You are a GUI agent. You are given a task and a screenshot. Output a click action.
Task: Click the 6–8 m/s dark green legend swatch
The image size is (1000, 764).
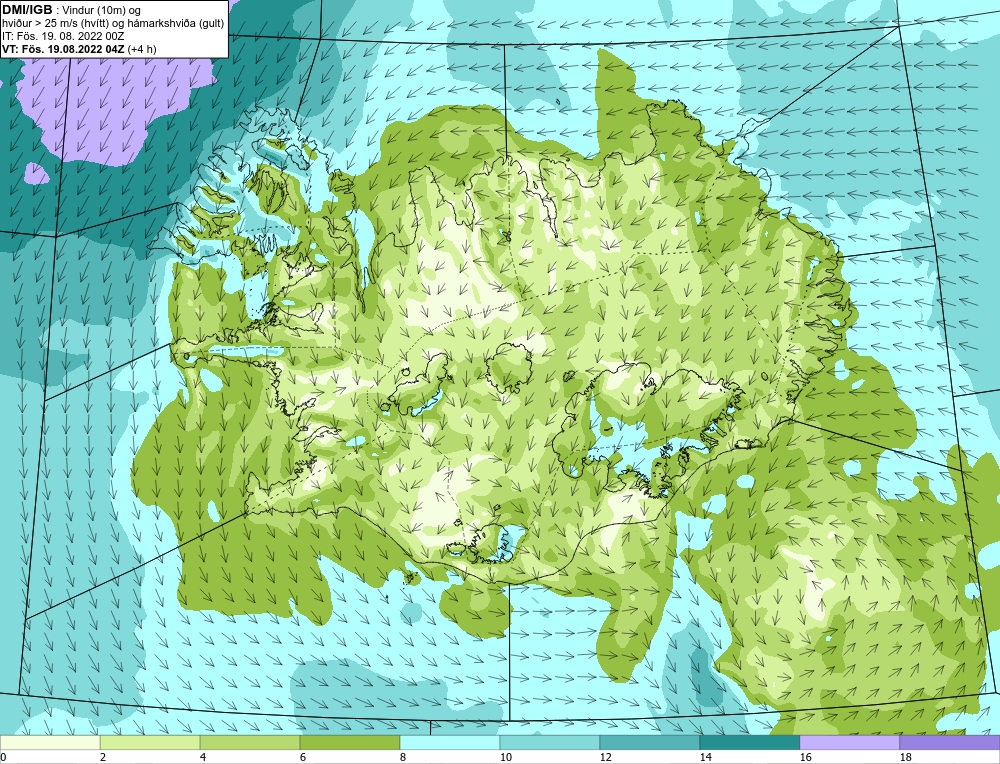(350, 743)
